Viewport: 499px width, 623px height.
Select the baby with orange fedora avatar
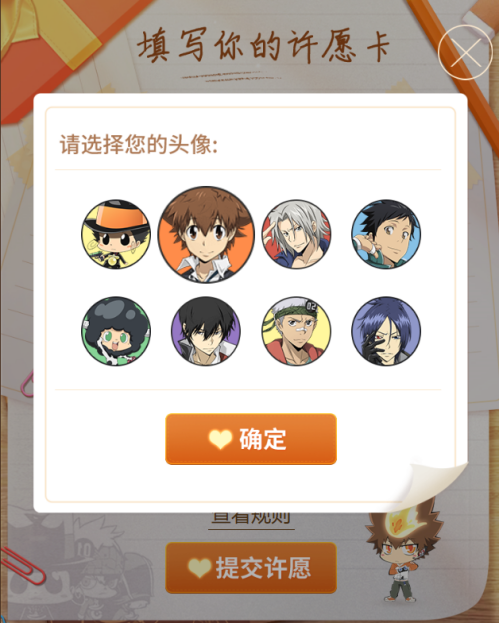(116, 234)
